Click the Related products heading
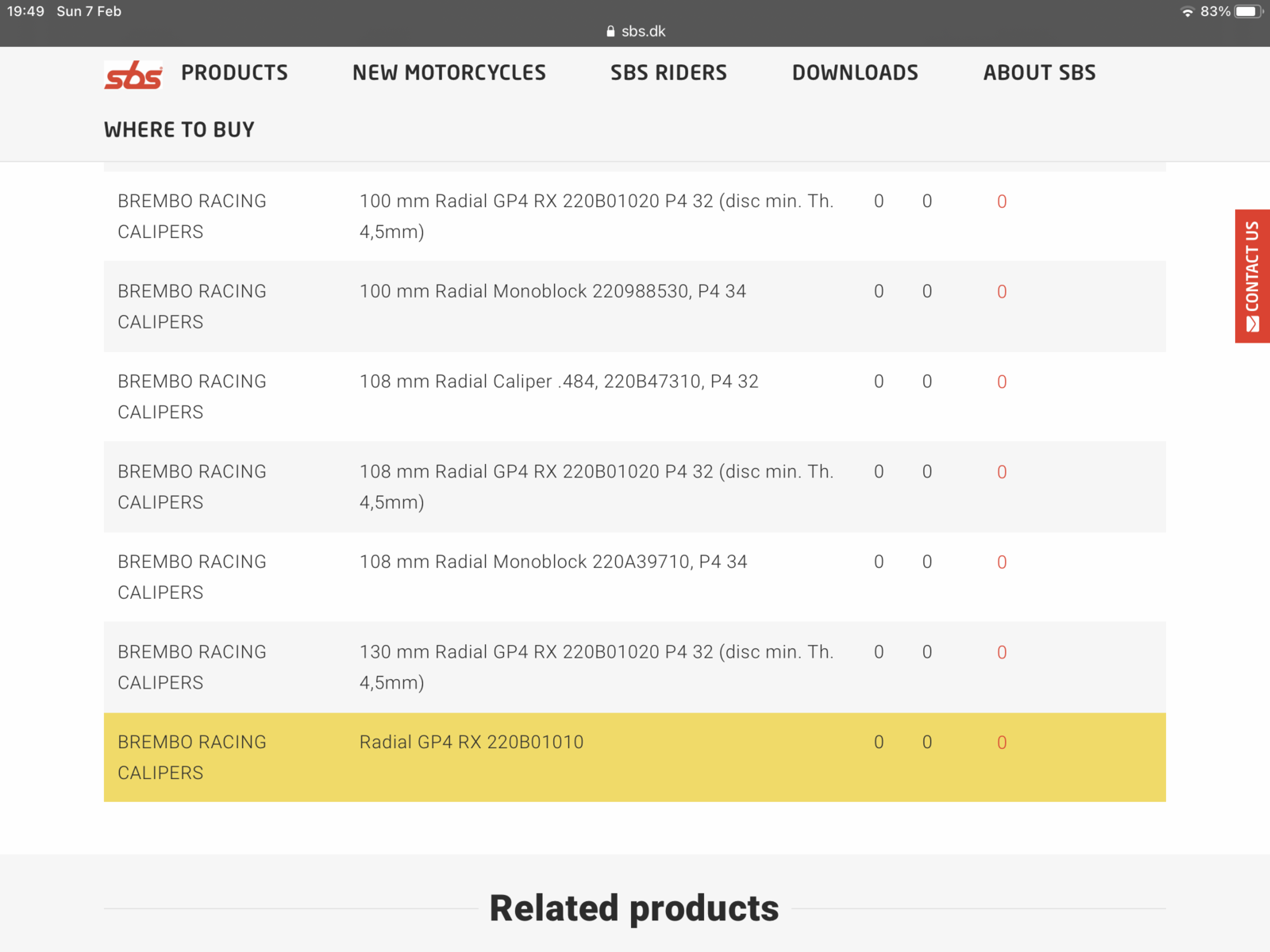The height and width of the screenshot is (952, 1270). 634,909
